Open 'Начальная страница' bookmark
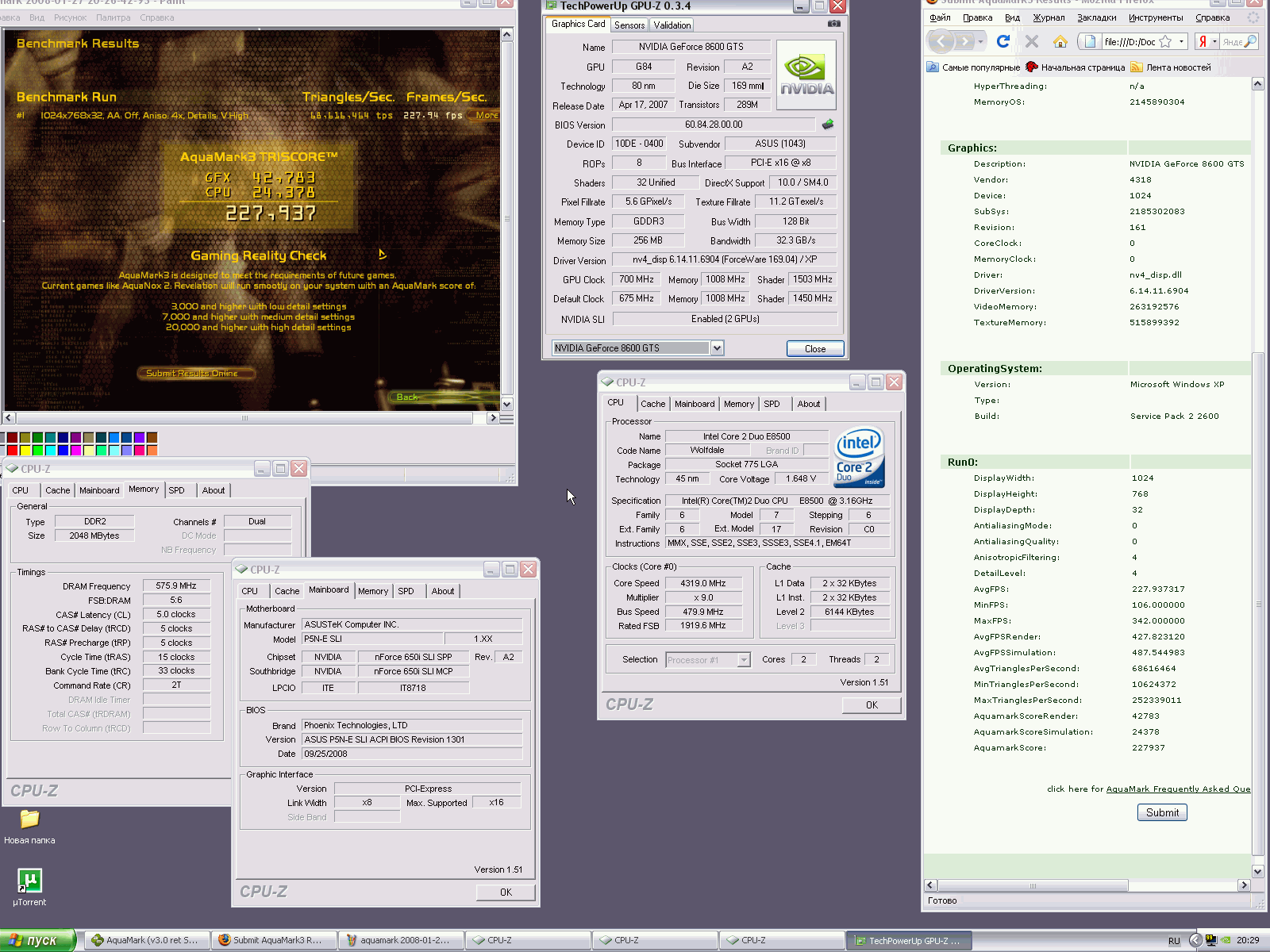The width and height of the screenshot is (1270, 952). point(1075,67)
